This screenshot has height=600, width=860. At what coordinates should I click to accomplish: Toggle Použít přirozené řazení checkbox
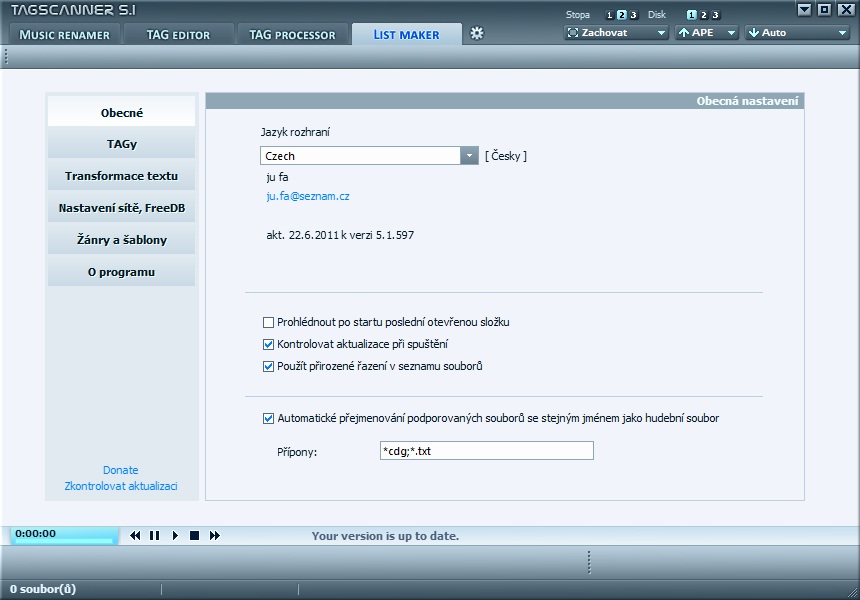[x=268, y=366]
